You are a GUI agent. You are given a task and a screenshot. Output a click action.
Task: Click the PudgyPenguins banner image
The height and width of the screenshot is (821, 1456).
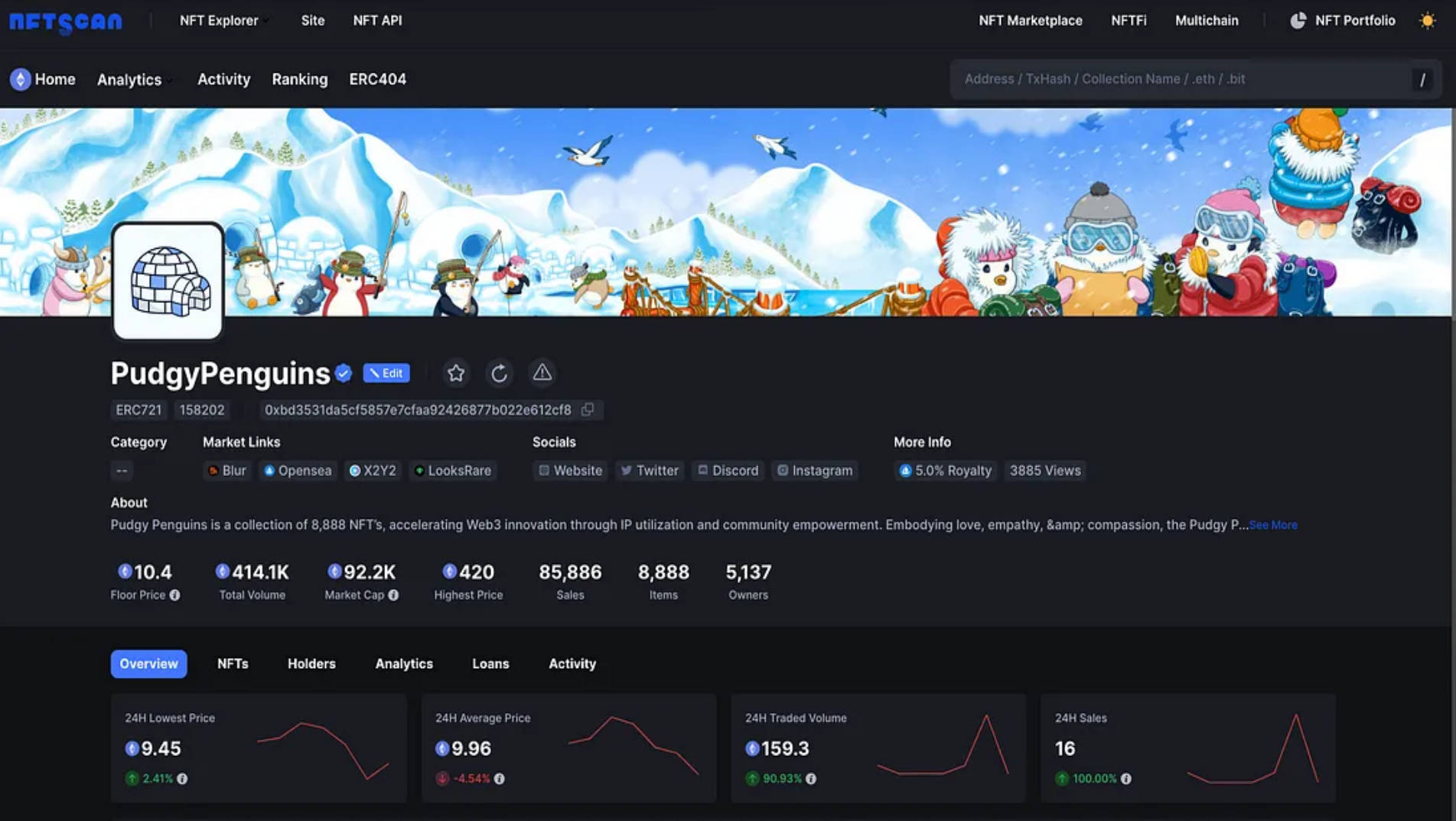pos(727,211)
